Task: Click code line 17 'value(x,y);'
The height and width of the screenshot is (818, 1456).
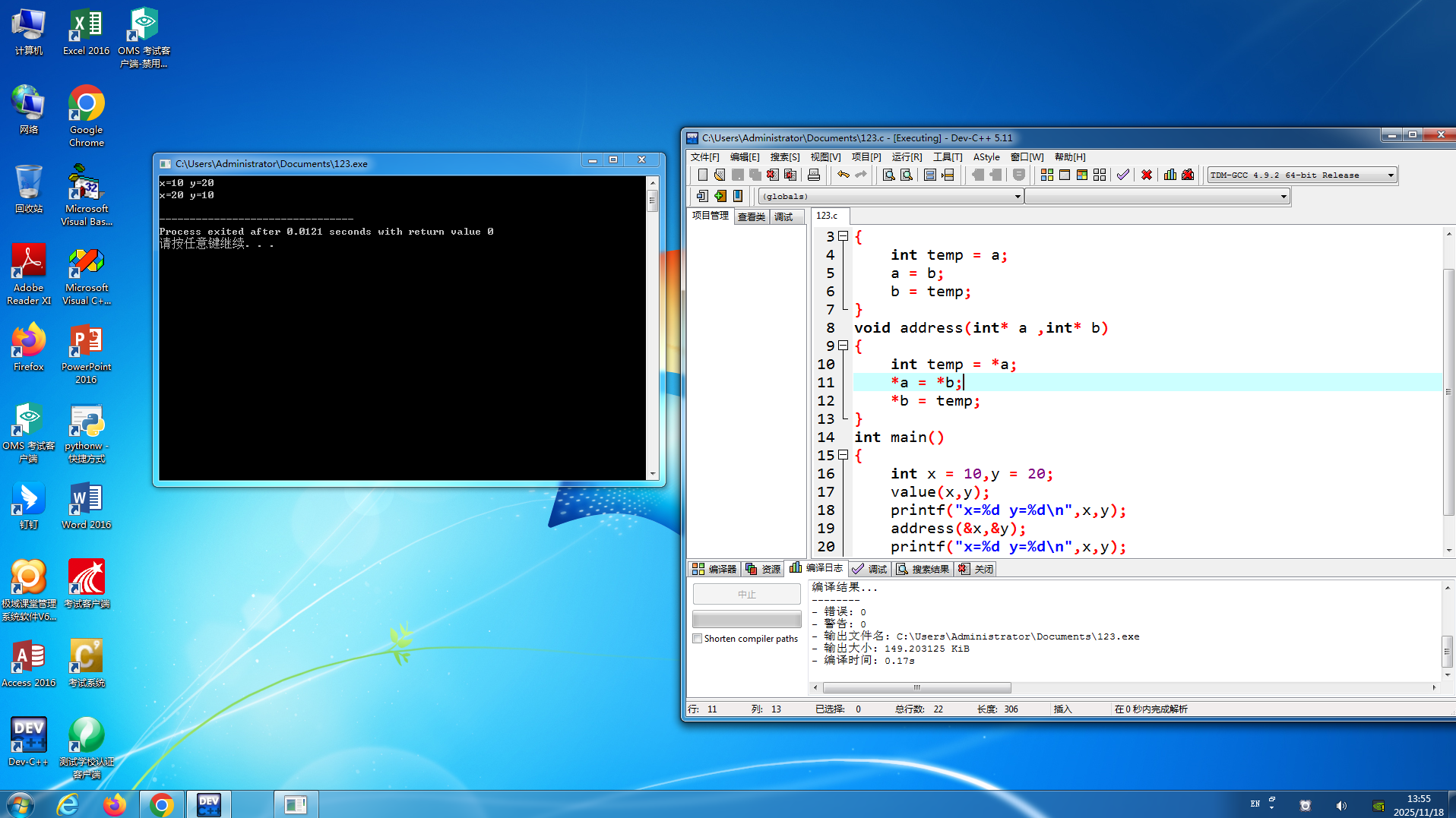Action: pos(940,492)
